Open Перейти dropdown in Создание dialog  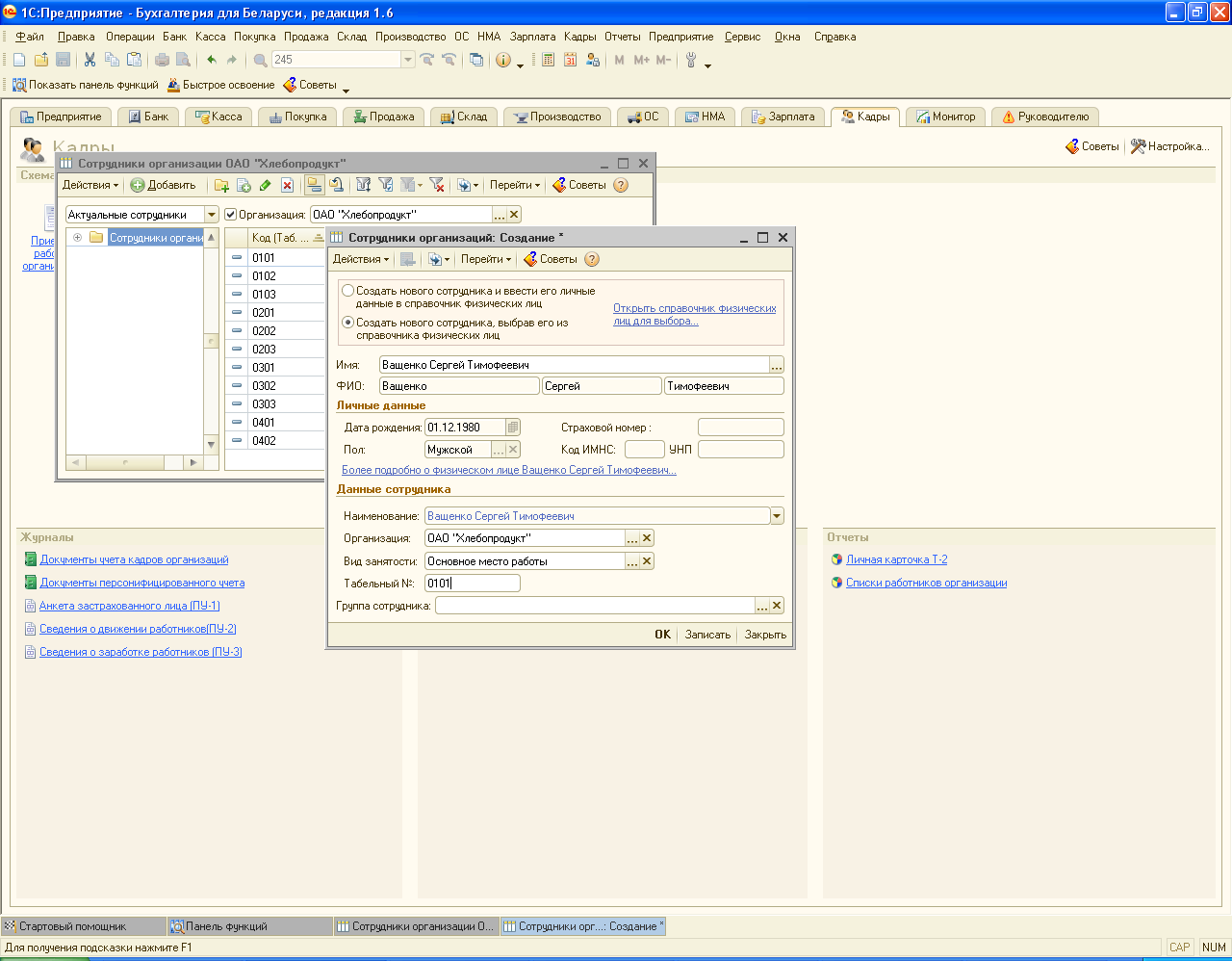click(486, 259)
